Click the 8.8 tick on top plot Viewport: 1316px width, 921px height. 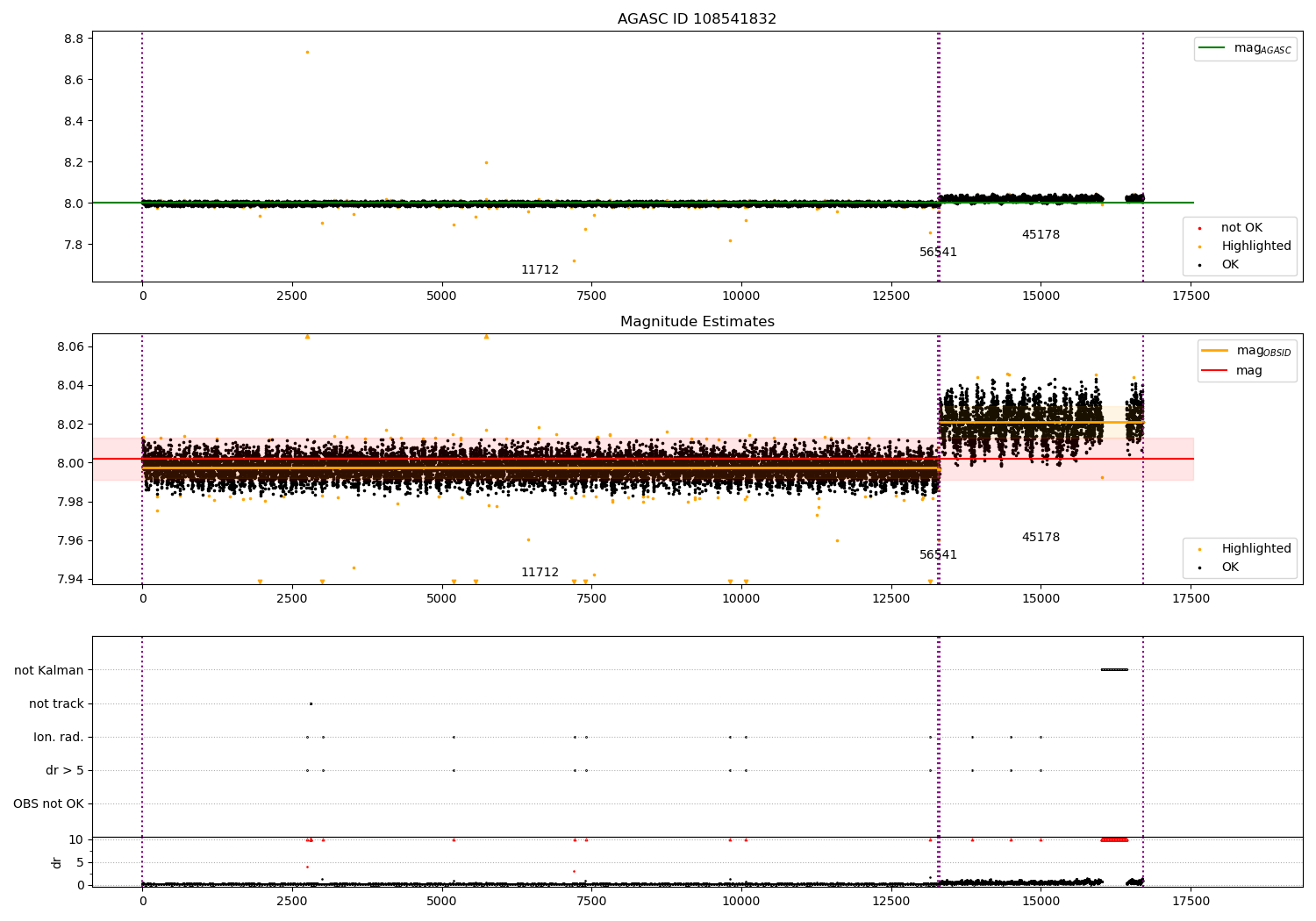pyautogui.click(x=74, y=39)
